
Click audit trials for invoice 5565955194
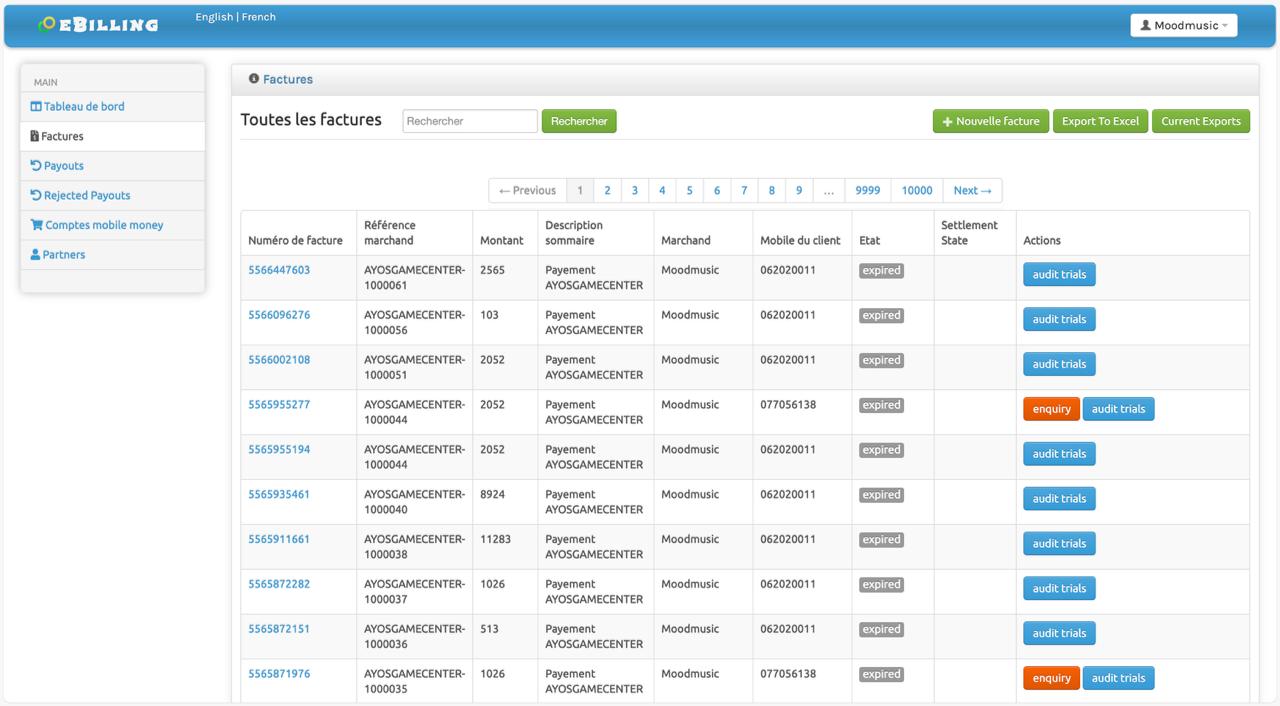(x=1059, y=454)
